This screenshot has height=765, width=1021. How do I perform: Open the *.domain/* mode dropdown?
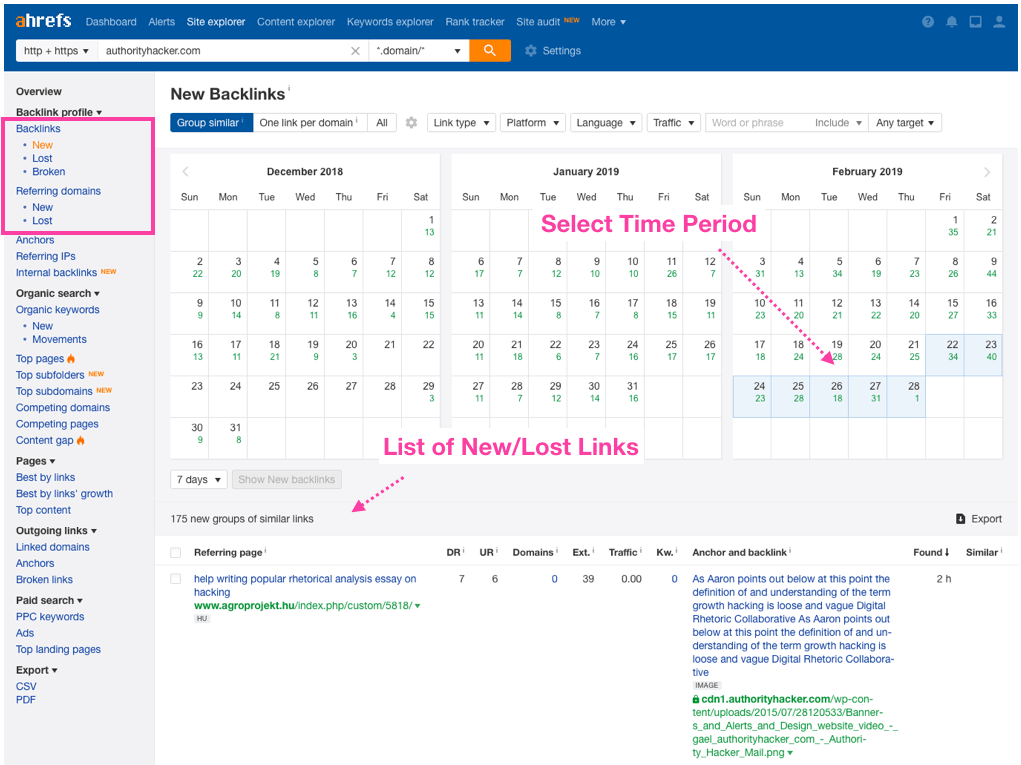pos(418,51)
